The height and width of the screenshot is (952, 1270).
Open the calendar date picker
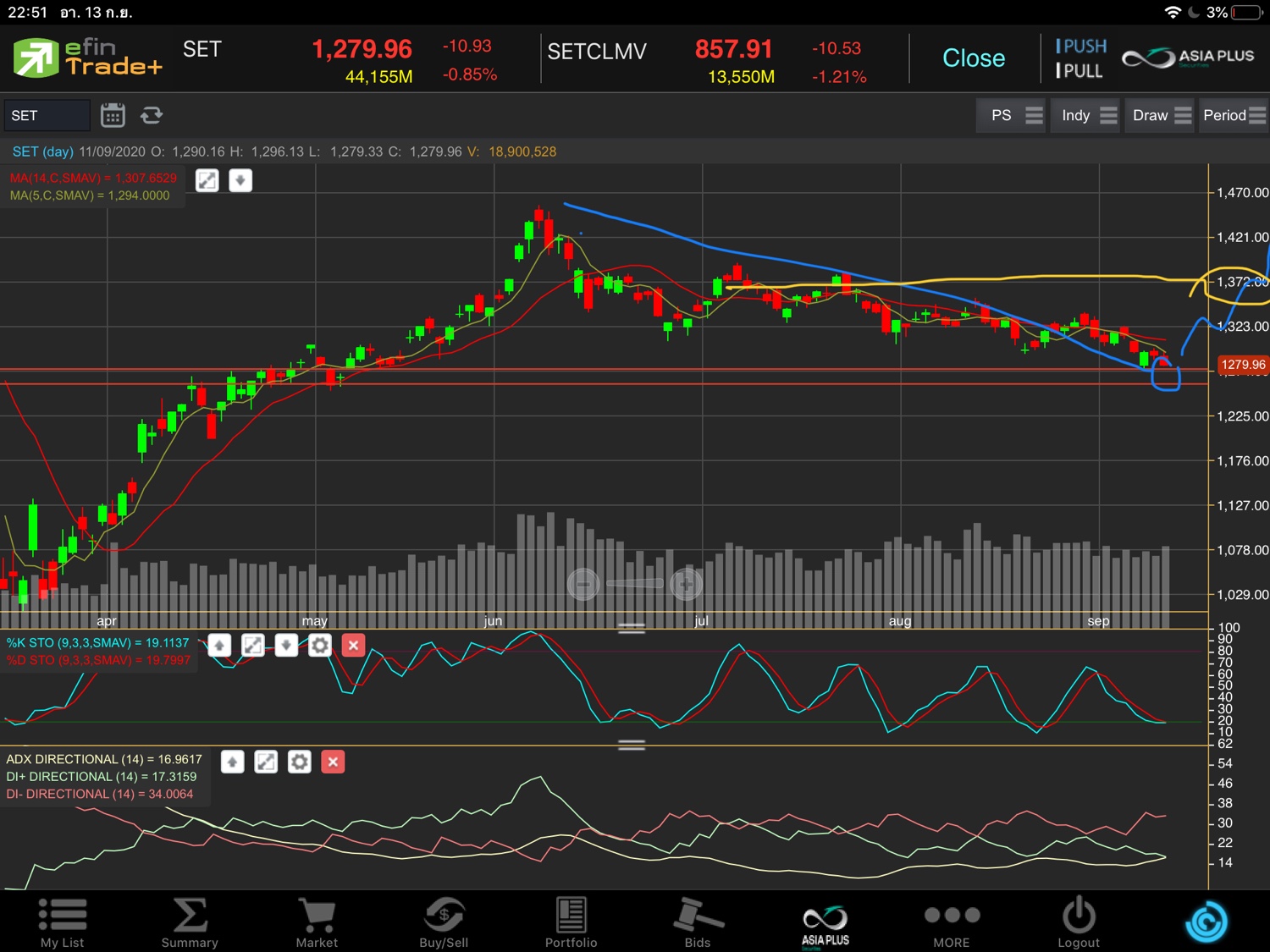tap(113, 115)
